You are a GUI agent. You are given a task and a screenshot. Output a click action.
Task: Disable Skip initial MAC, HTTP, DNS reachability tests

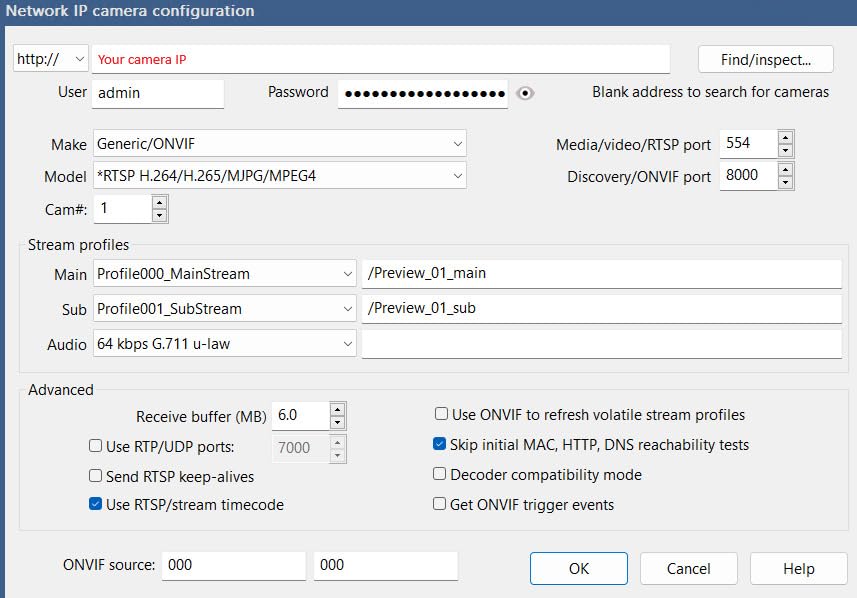click(x=440, y=444)
